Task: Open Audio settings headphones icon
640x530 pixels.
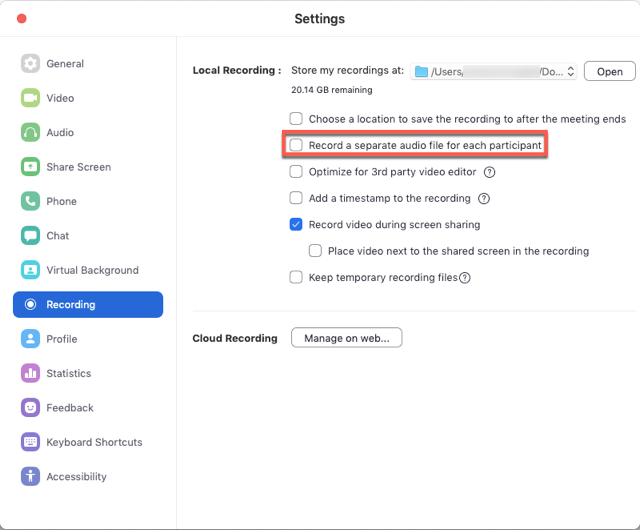Action: (30, 132)
